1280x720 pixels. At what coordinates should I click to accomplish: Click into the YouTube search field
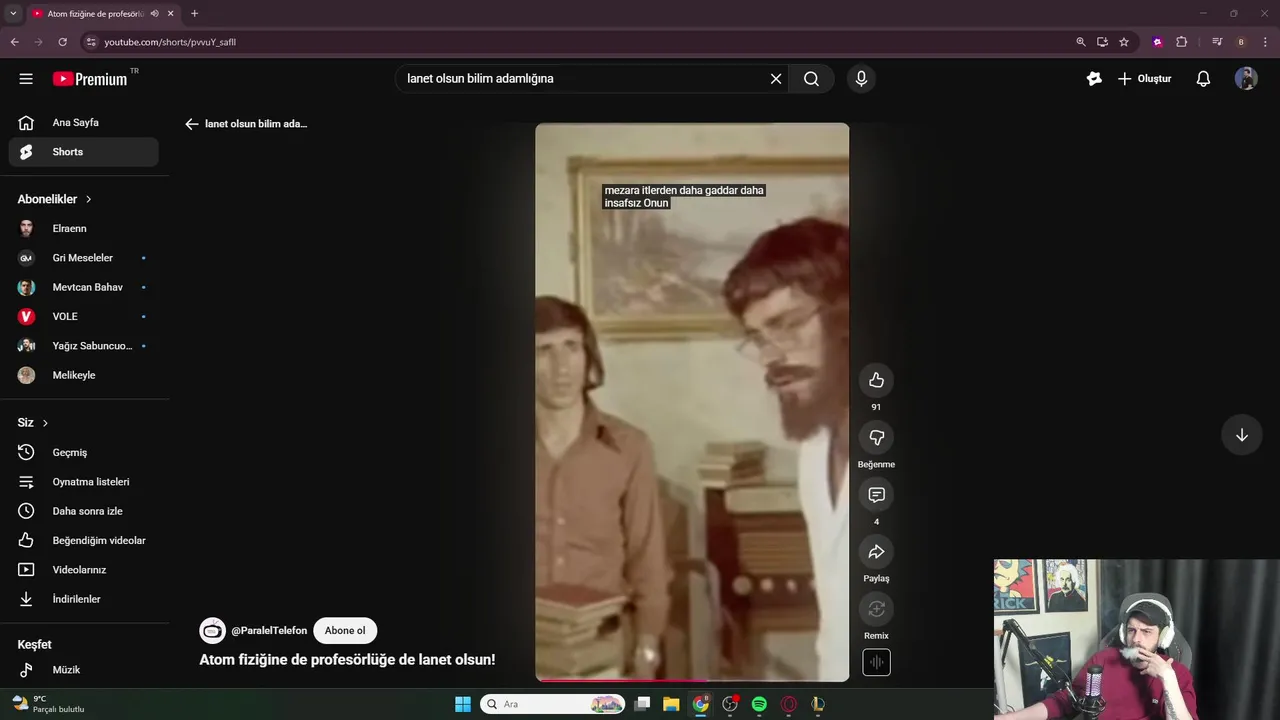coord(580,79)
